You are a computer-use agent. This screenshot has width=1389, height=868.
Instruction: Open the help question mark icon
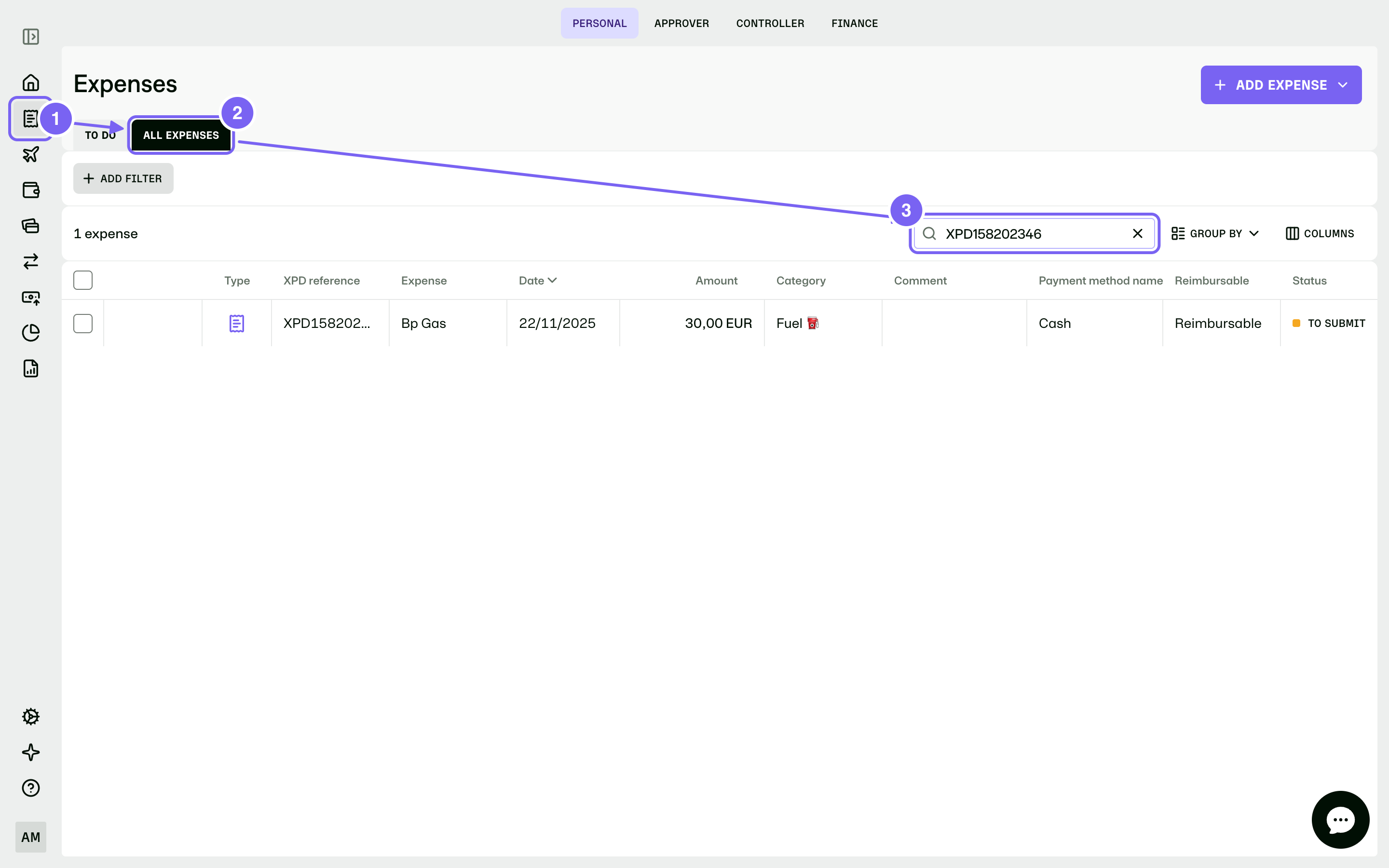(x=30, y=787)
